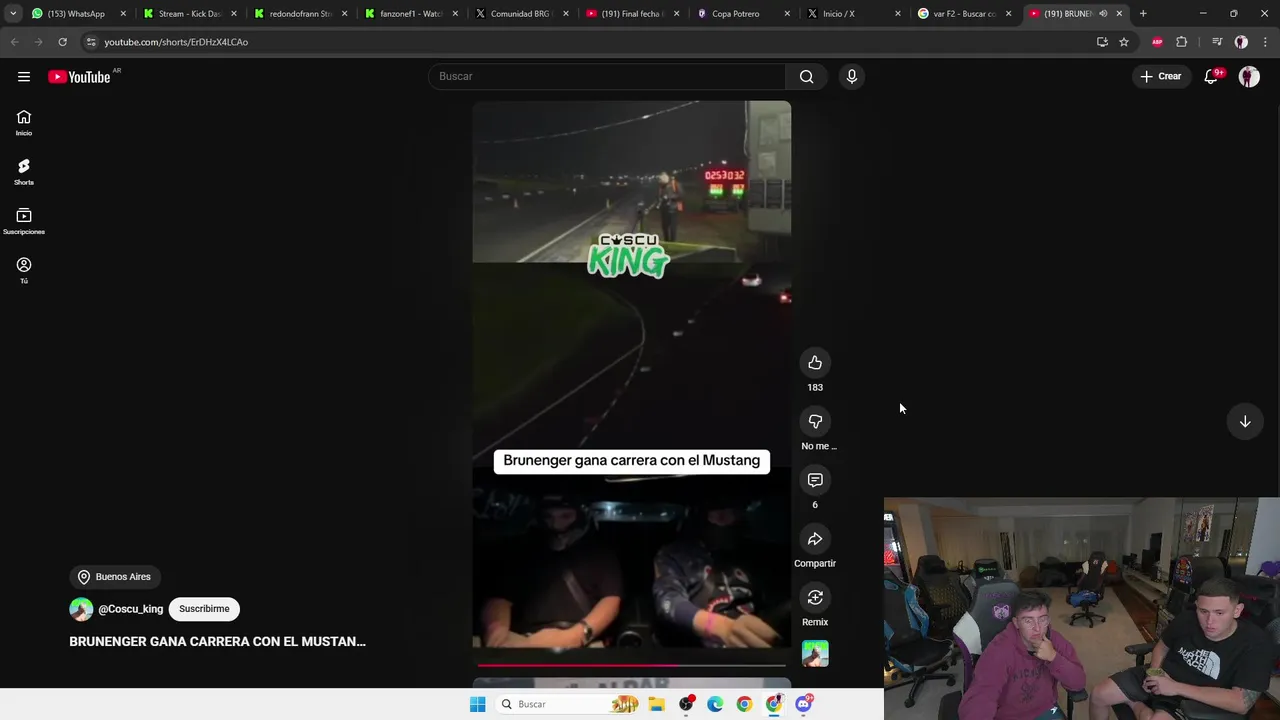
Task: Open Discord from the taskbar
Action: pyautogui.click(x=803, y=704)
